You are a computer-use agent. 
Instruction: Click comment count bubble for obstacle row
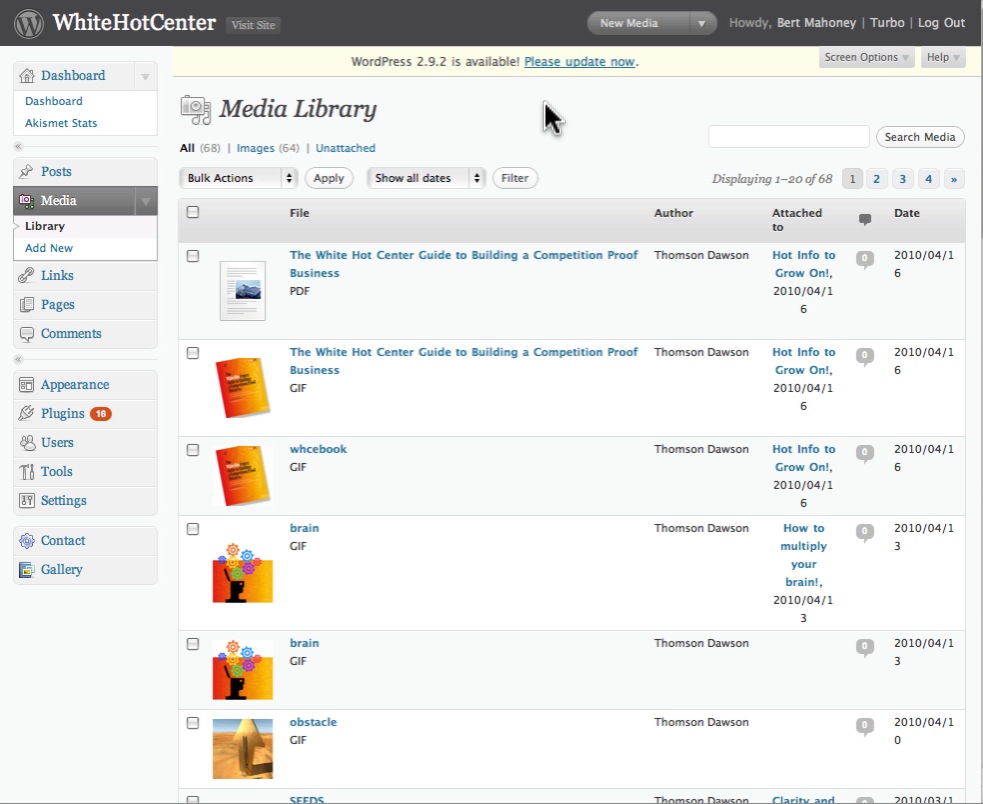[x=865, y=726]
